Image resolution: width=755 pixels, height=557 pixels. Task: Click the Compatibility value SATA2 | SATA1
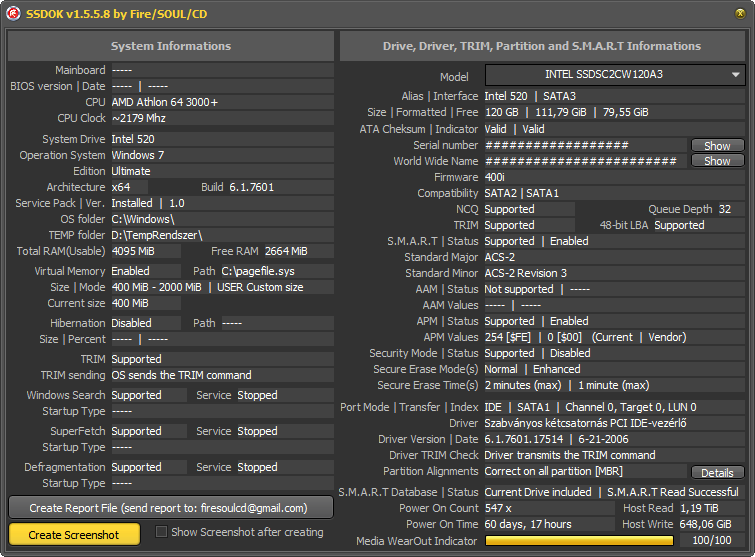point(521,193)
